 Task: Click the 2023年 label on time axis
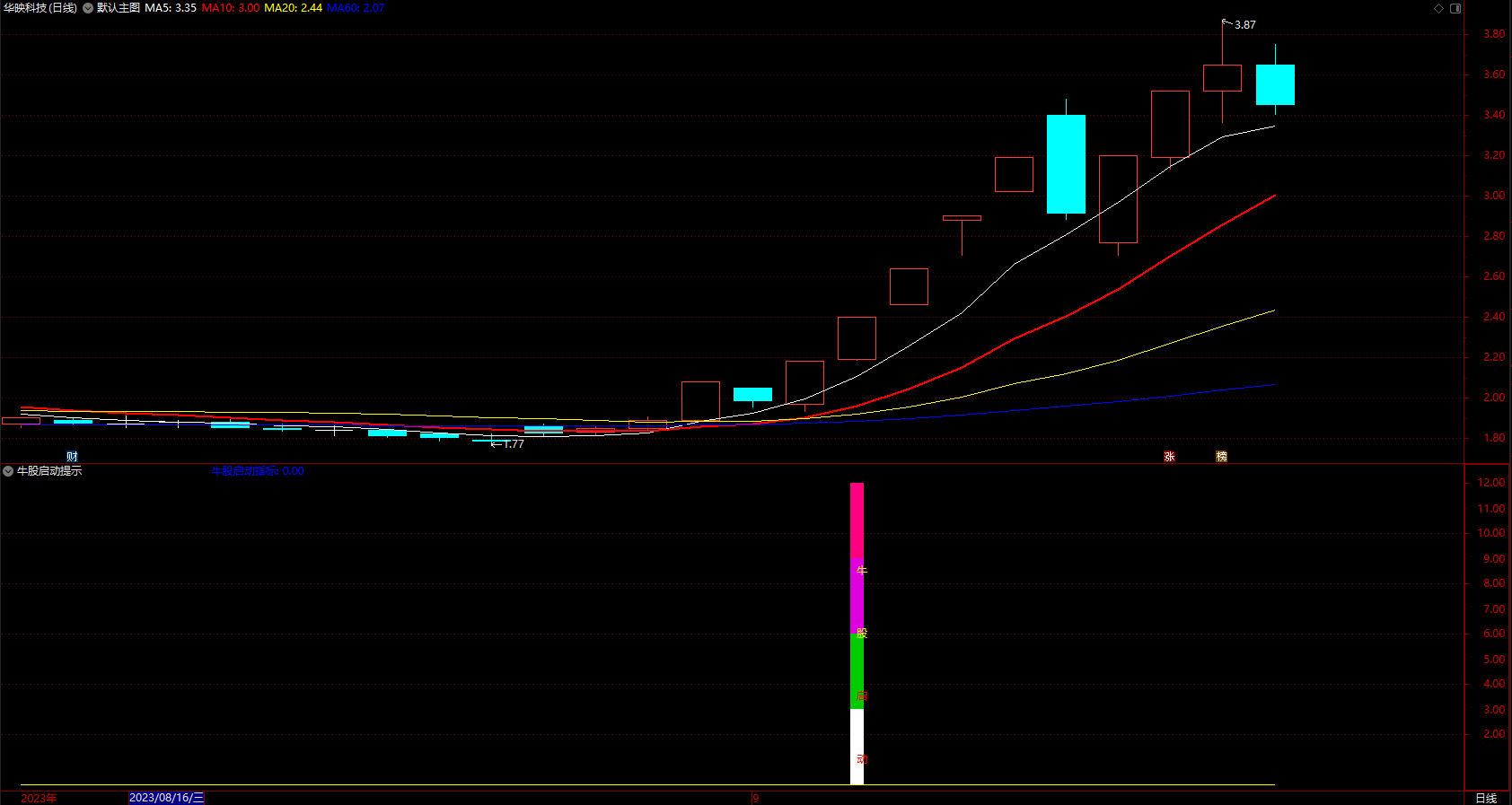tap(39, 798)
